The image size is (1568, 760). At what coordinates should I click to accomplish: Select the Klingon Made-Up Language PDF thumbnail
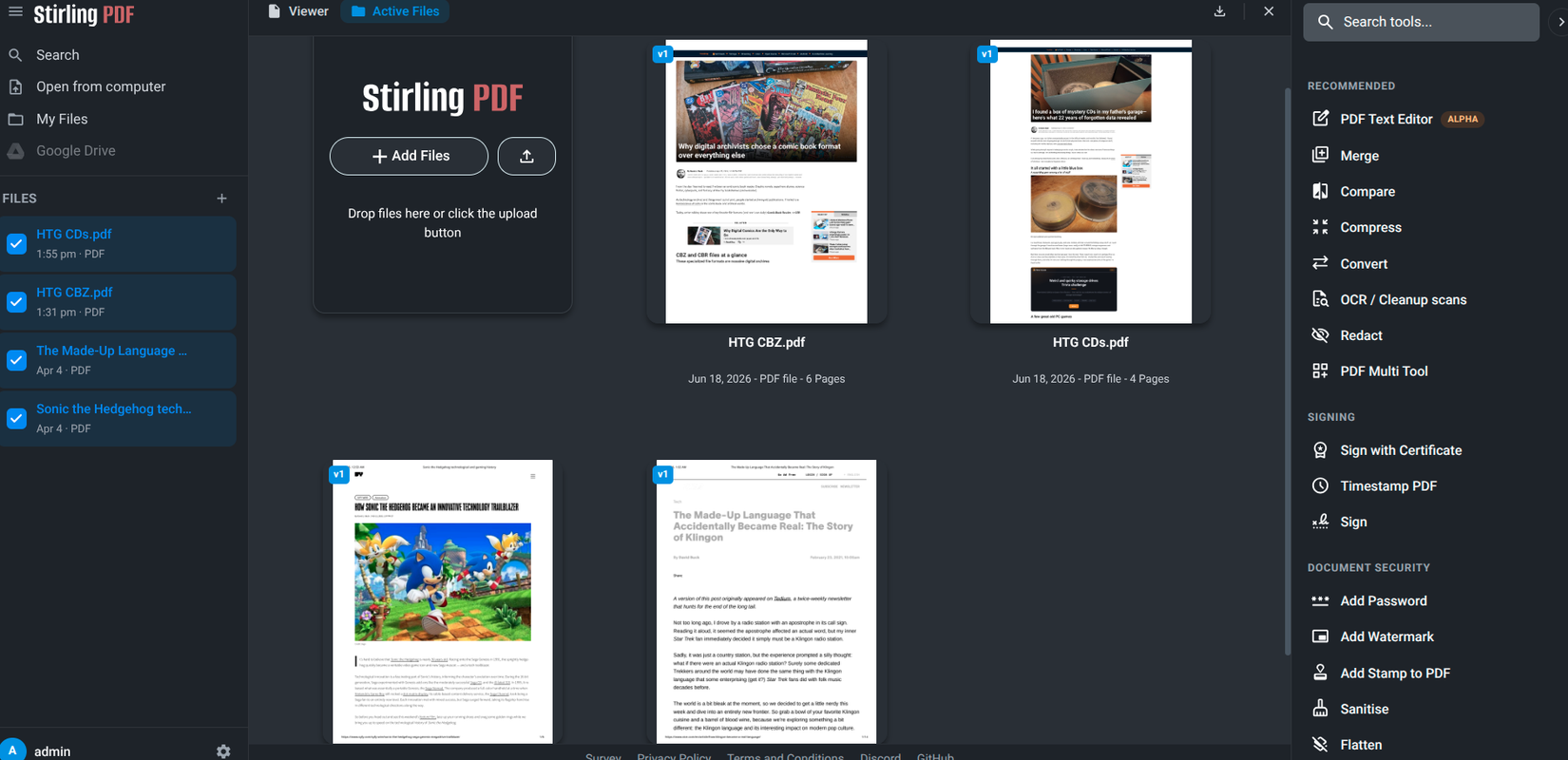click(x=766, y=601)
